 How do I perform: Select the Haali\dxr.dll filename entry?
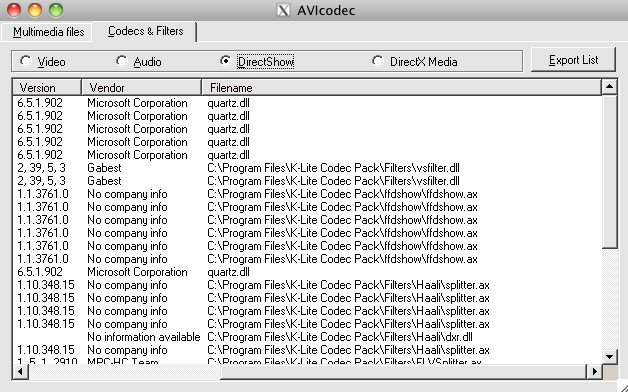340,337
